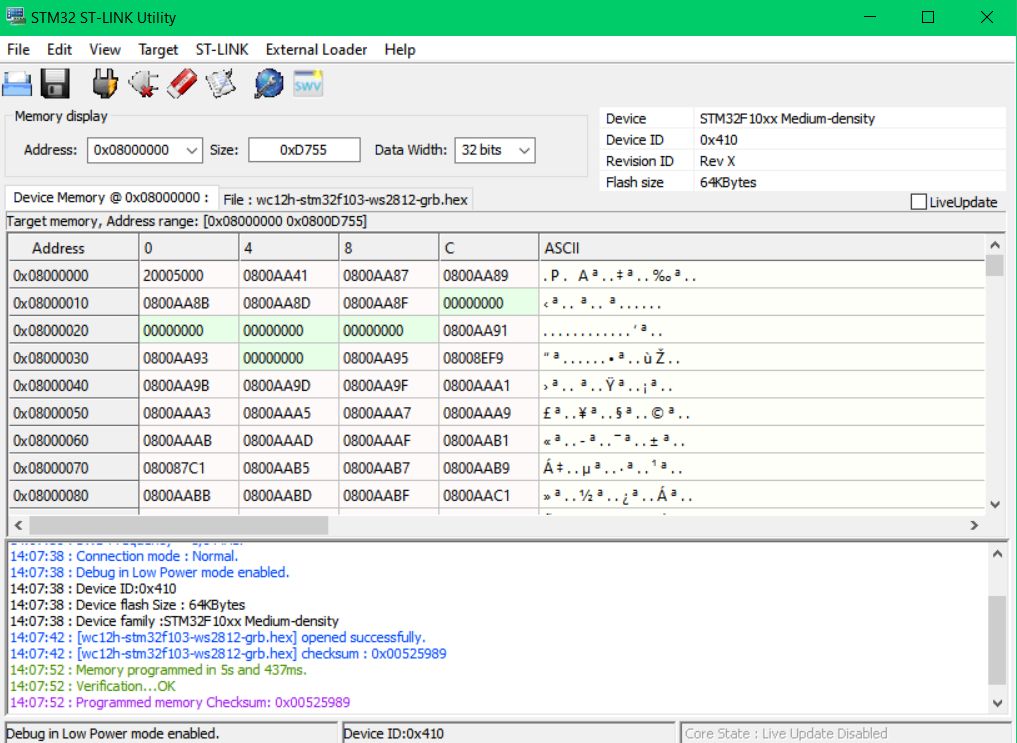The image size is (1017, 743).
Task: Click the Full chip erase eraser icon
Action: pos(182,84)
